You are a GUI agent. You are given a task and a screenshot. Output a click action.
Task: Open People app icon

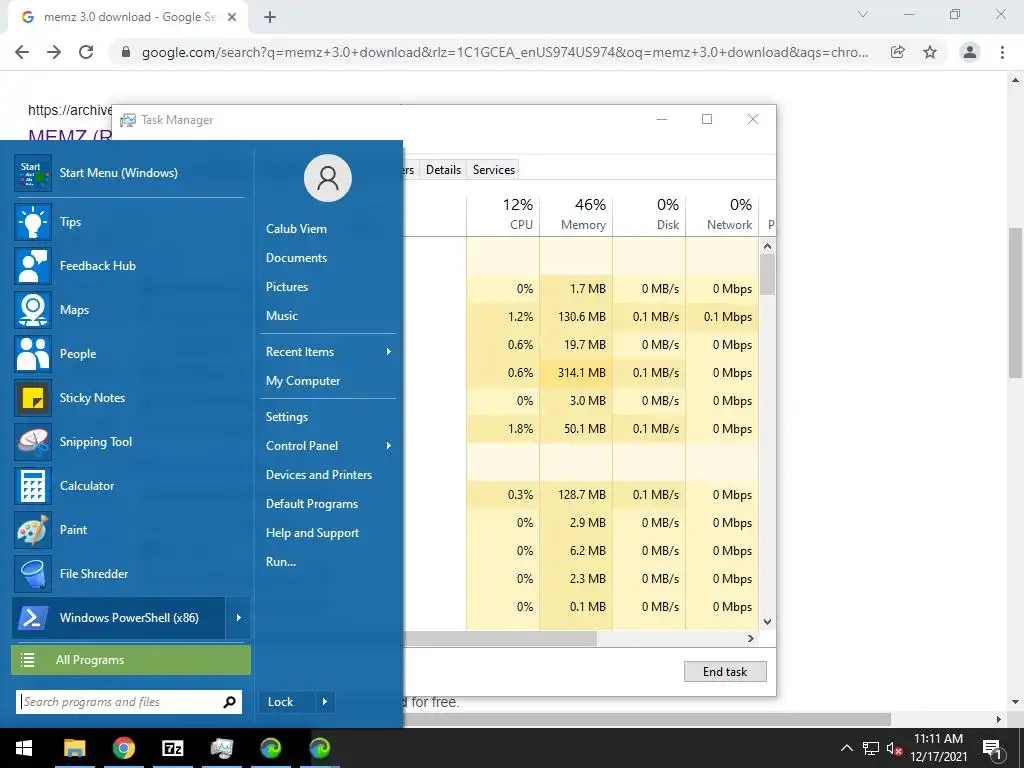click(x=33, y=354)
